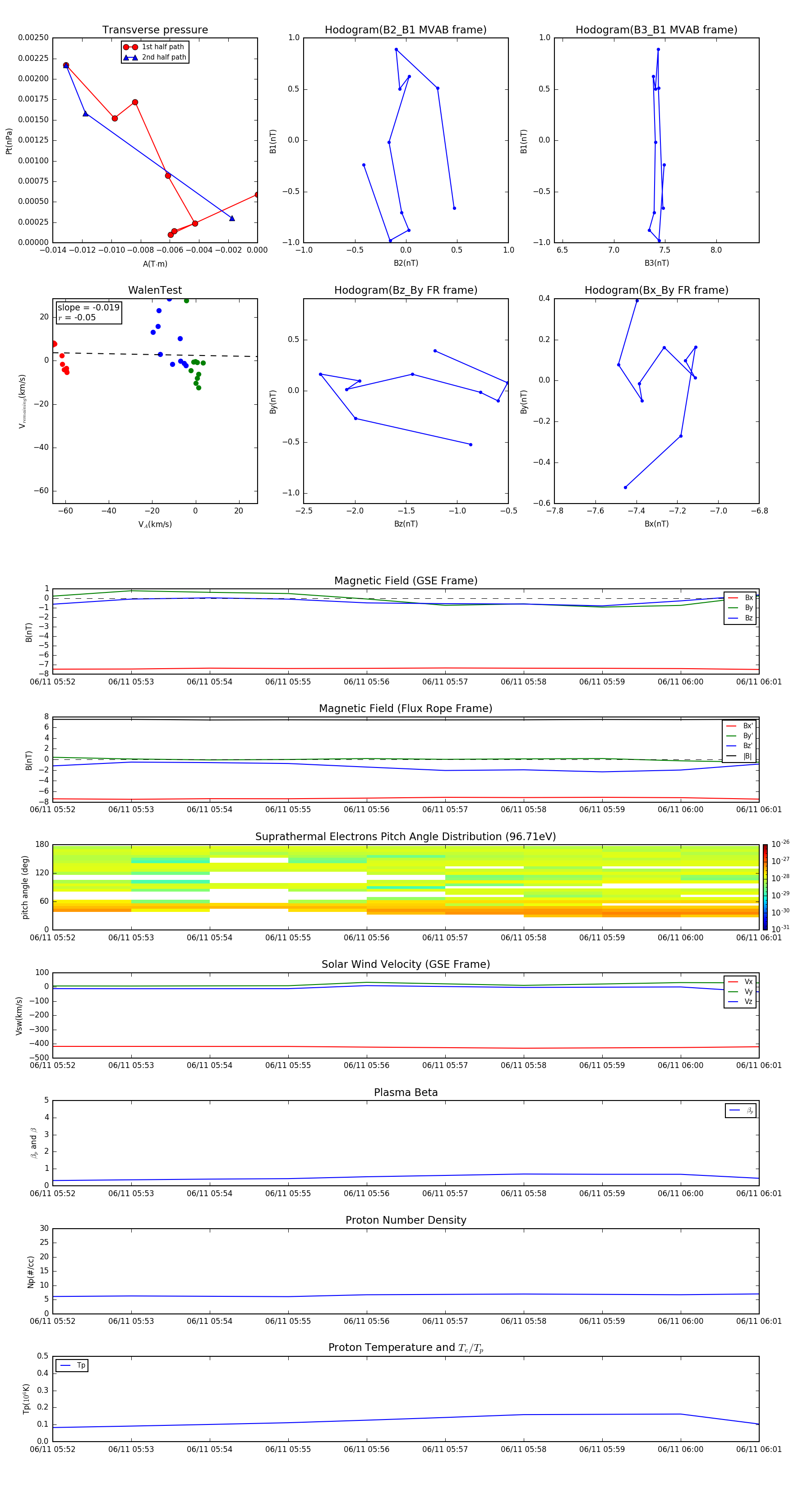This screenshot has height=1489, width=812.
Task: Click the Vy legend entry
Action: pos(740,991)
